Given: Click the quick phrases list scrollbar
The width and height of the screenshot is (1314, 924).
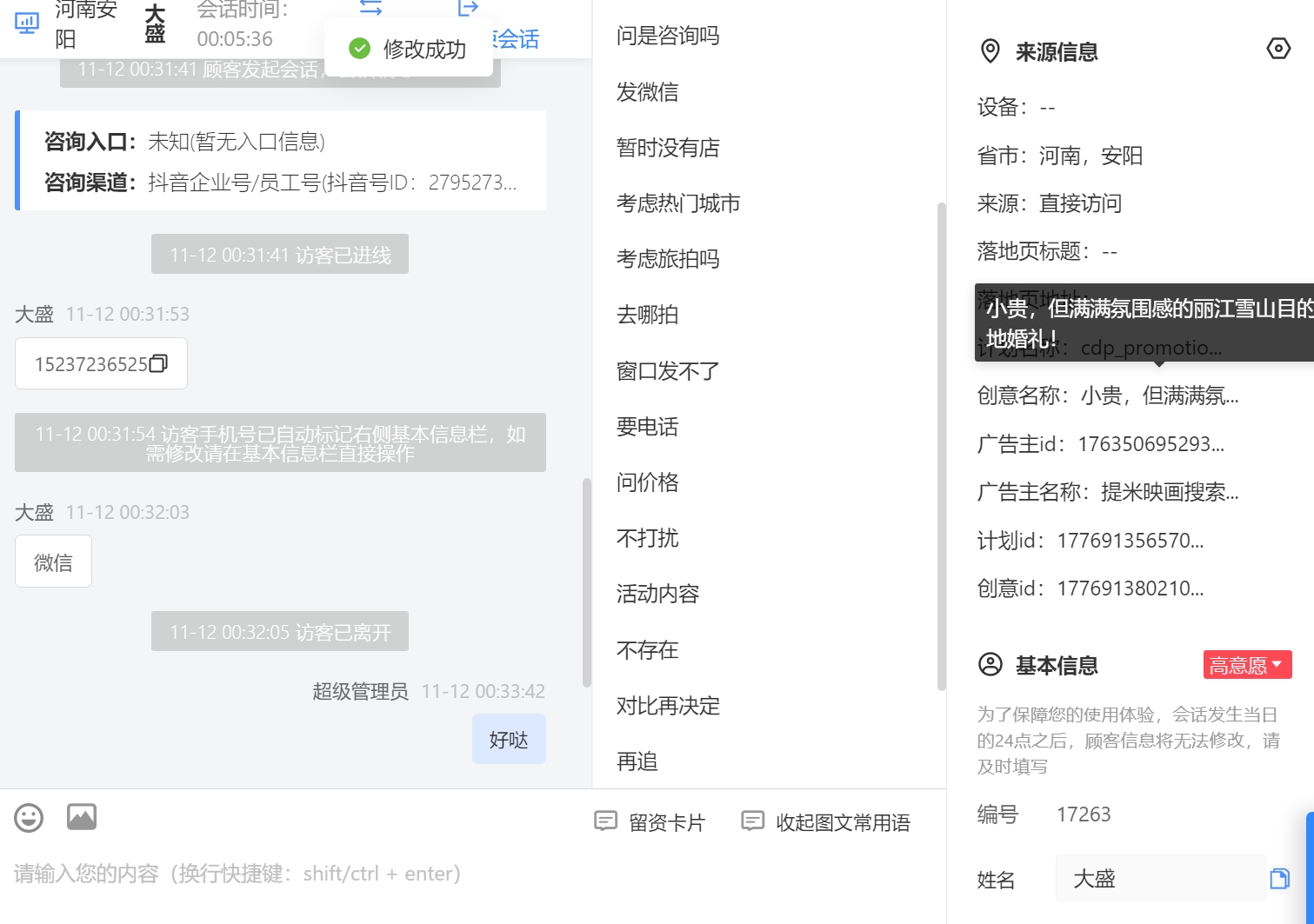Looking at the screenshot, I should 941,447.
